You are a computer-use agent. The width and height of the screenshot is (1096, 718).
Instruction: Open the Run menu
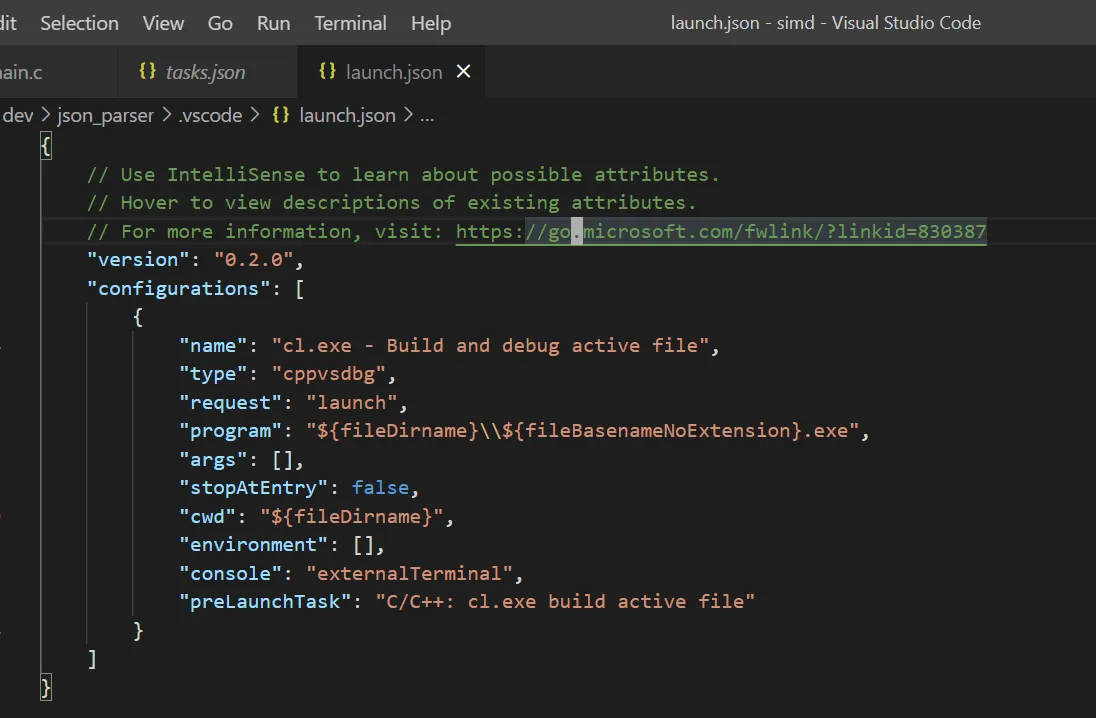(x=273, y=23)
